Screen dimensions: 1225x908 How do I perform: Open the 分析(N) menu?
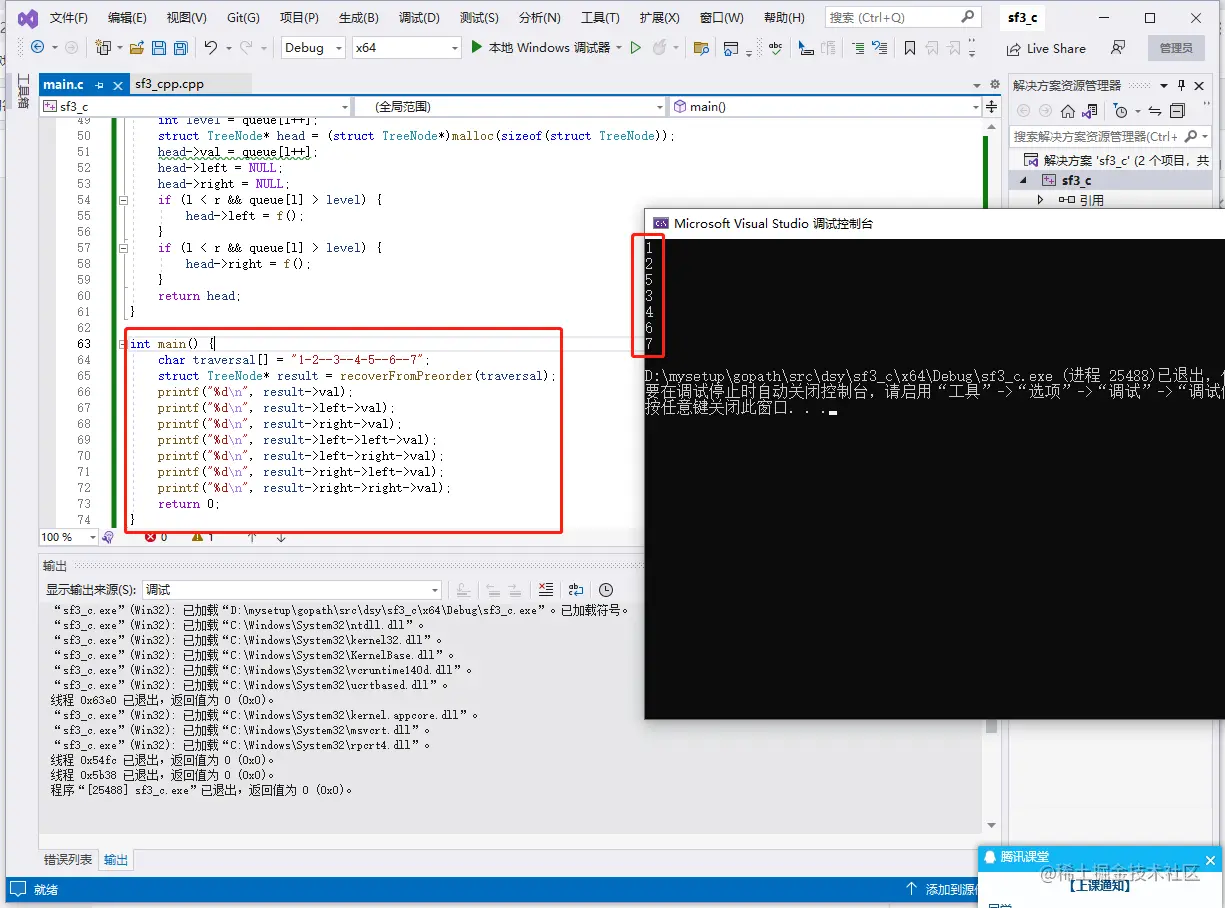pyautogui.click(x=540, y=18)
